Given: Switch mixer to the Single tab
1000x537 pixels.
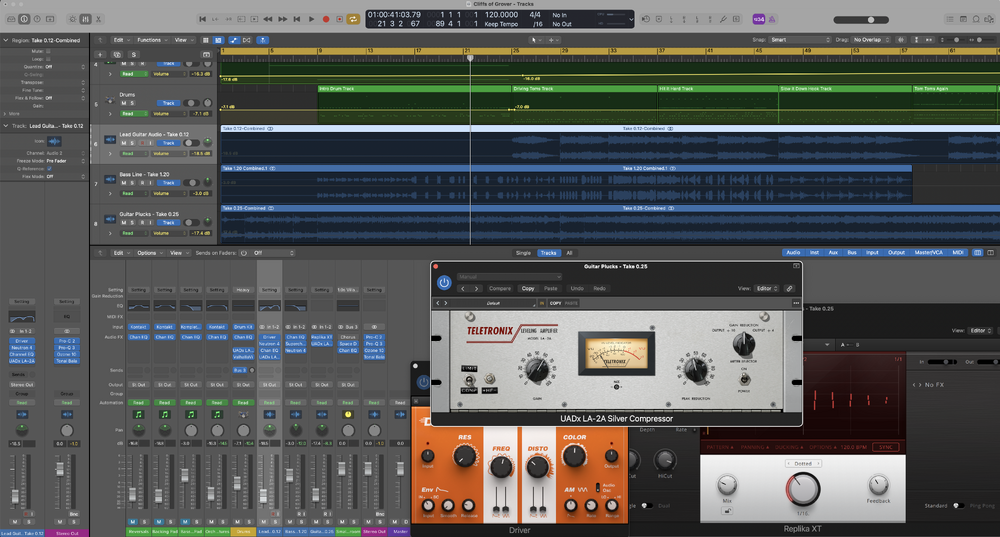Looking at the screenshot, I should 523,253.
